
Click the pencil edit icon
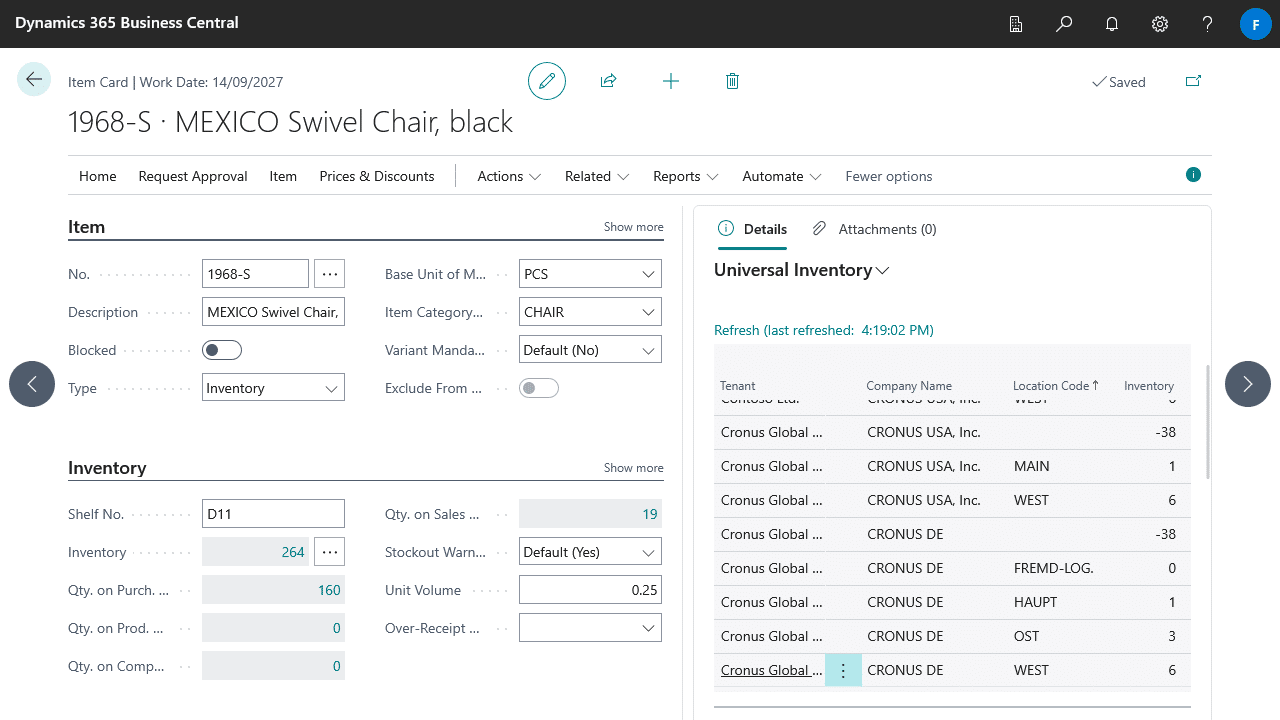[x=547, y=81]
